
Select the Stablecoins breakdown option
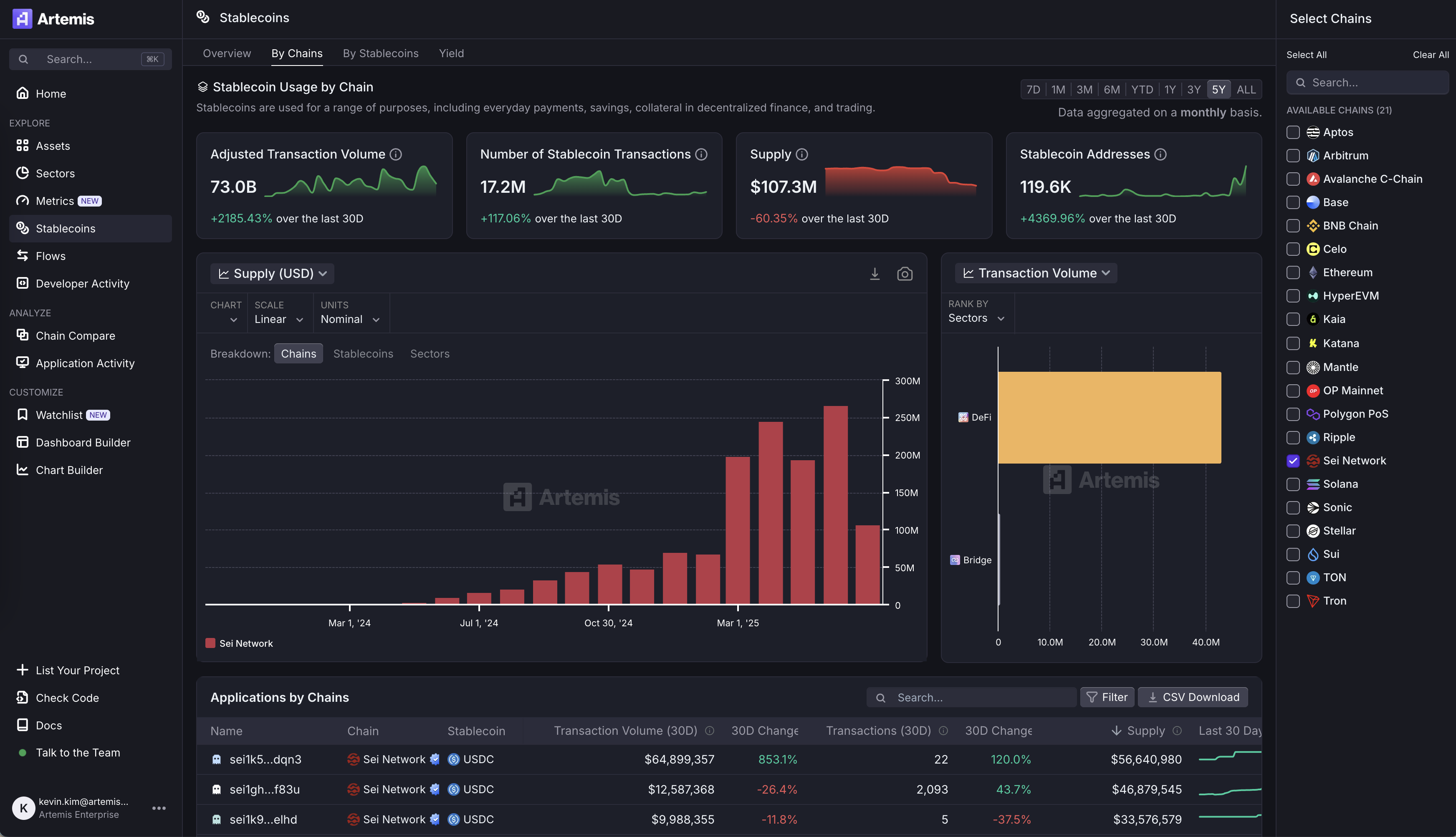pos(364,353)
